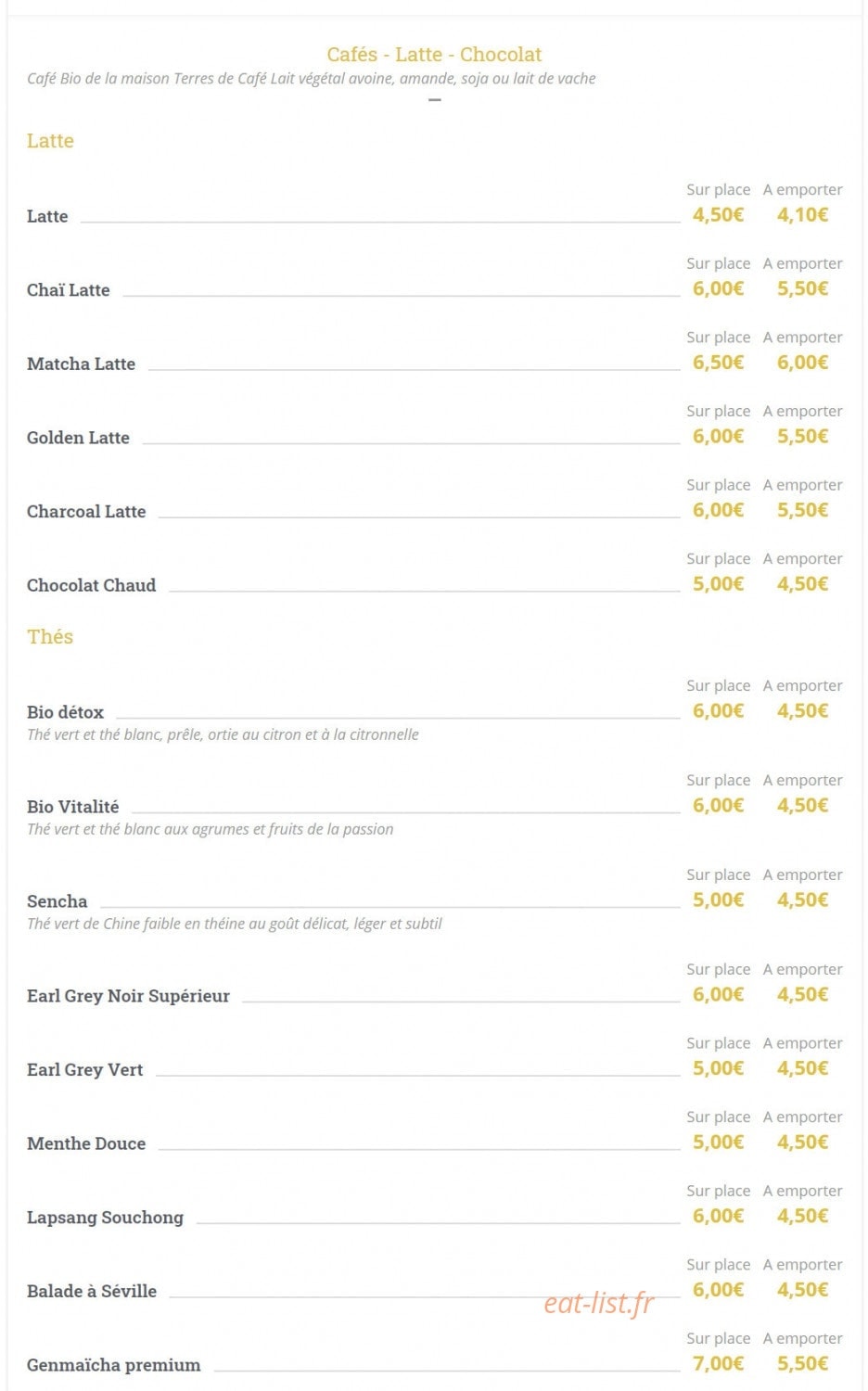Click Lapsang Souchong tea name

point(106,1218)
